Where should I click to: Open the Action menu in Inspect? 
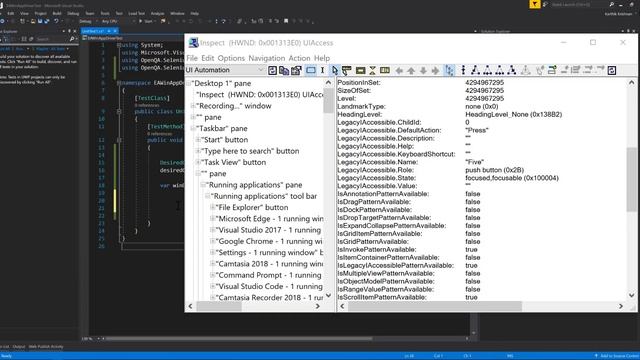click(x=299, y=58)
